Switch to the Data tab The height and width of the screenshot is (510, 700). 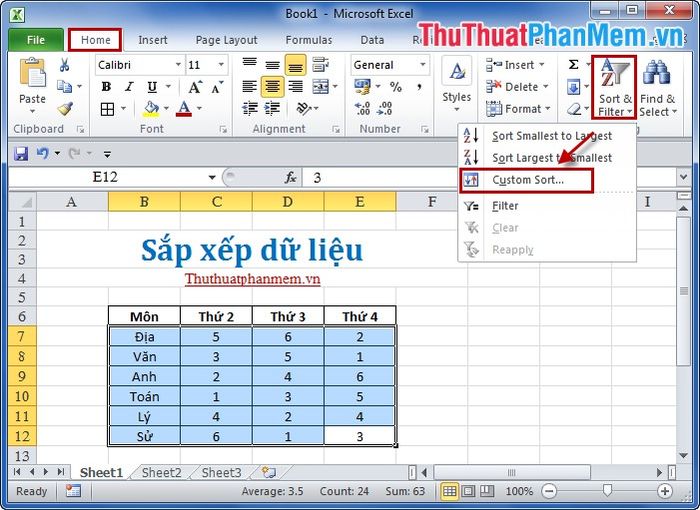click(372, 40)
